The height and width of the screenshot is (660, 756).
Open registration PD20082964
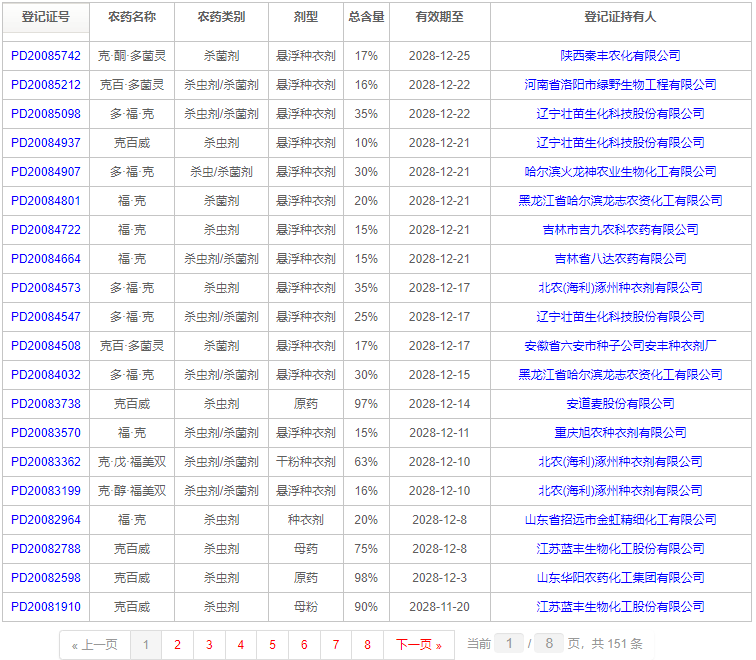pos(46,520)
